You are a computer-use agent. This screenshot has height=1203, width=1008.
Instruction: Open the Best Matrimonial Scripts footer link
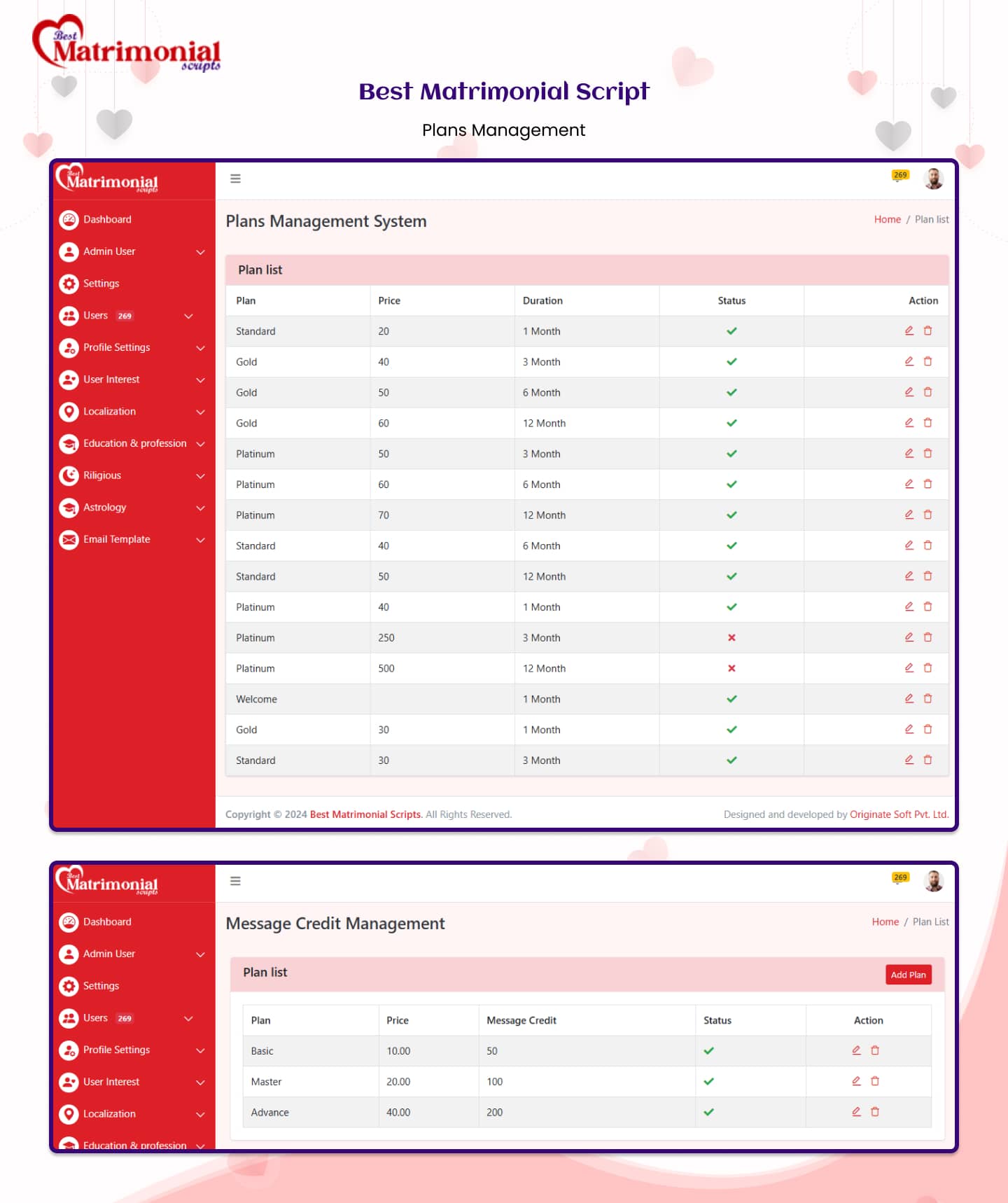pyautogui.click(x=365, y=814)
